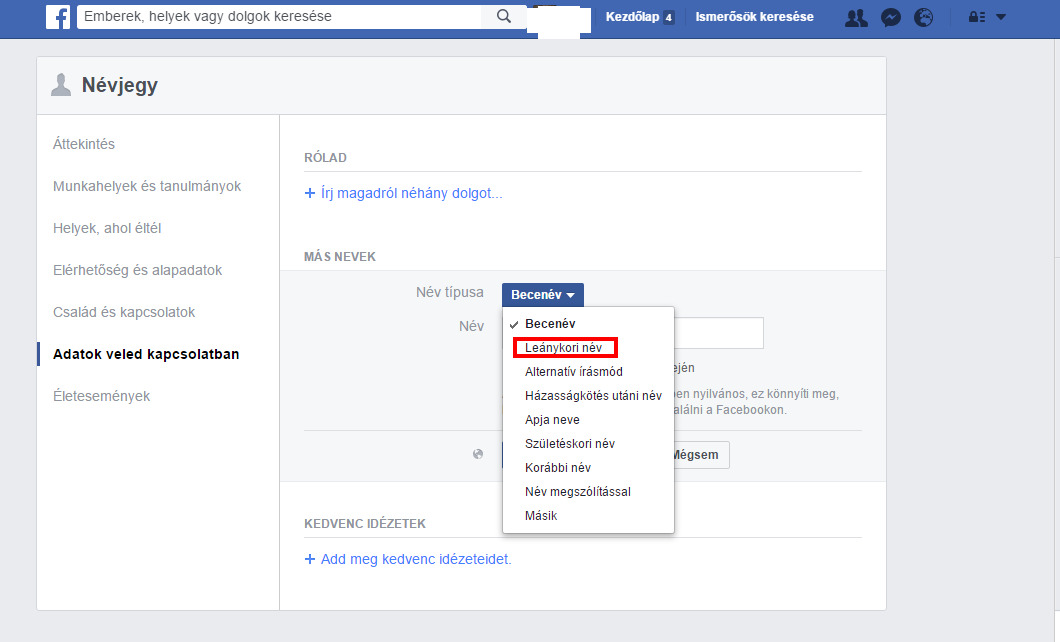Open Ismerősök keresése
The width and height of the screenshot is (1060, 642).
tap(754, 17)
